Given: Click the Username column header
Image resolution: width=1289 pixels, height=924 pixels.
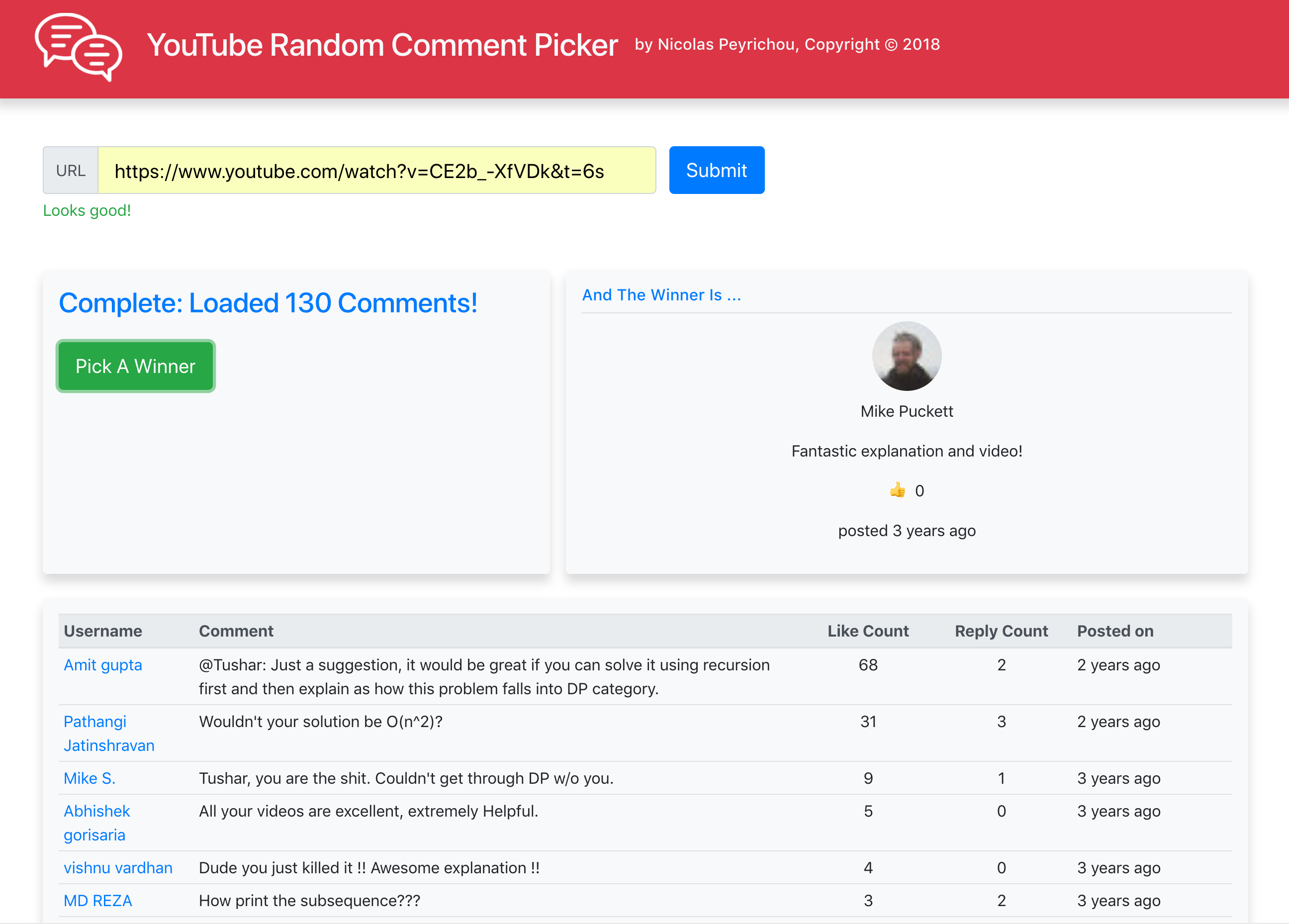Looking at the screenshot, I should 103,631.
